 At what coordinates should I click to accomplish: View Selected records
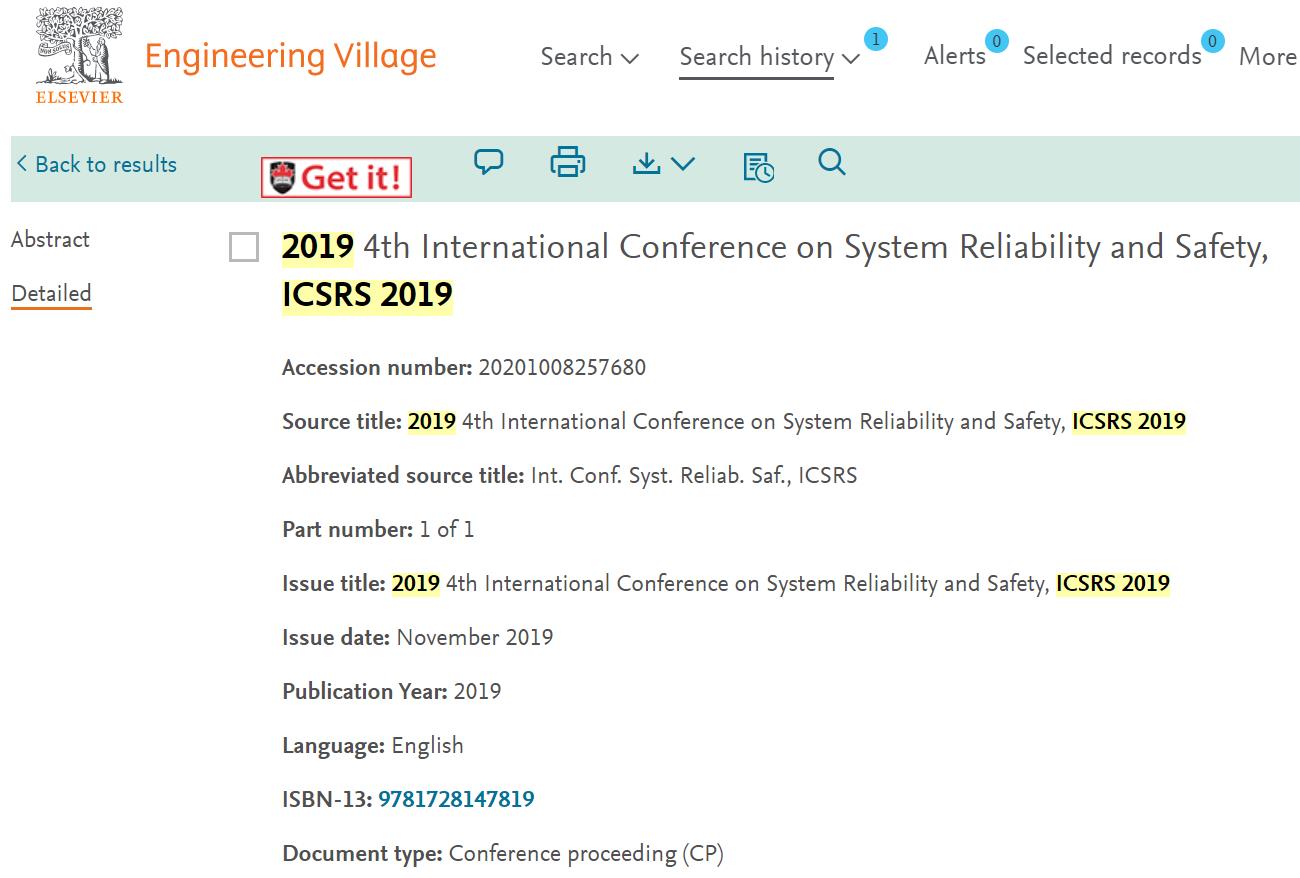(1112, 56)
